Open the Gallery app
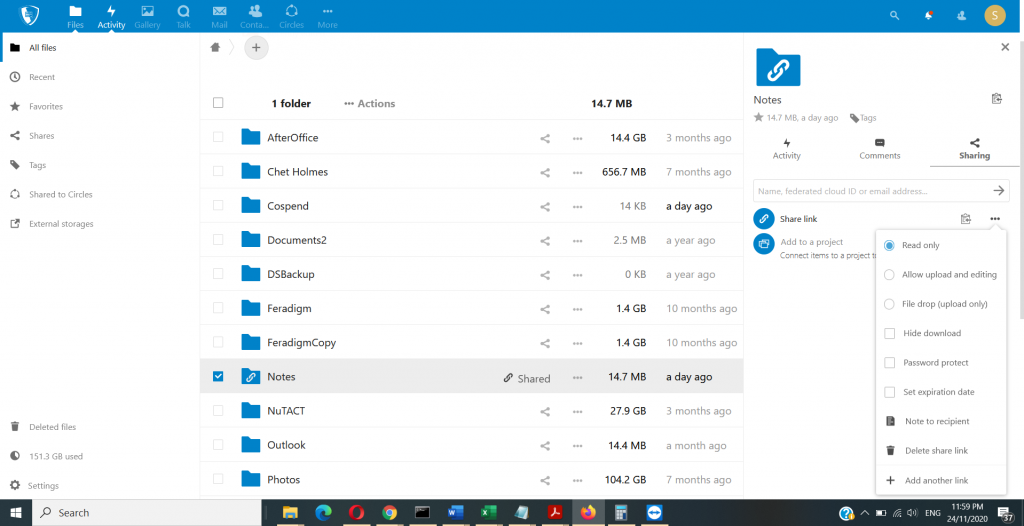The width and height of the screenshot is (1024, 526). tap(148, 16)
